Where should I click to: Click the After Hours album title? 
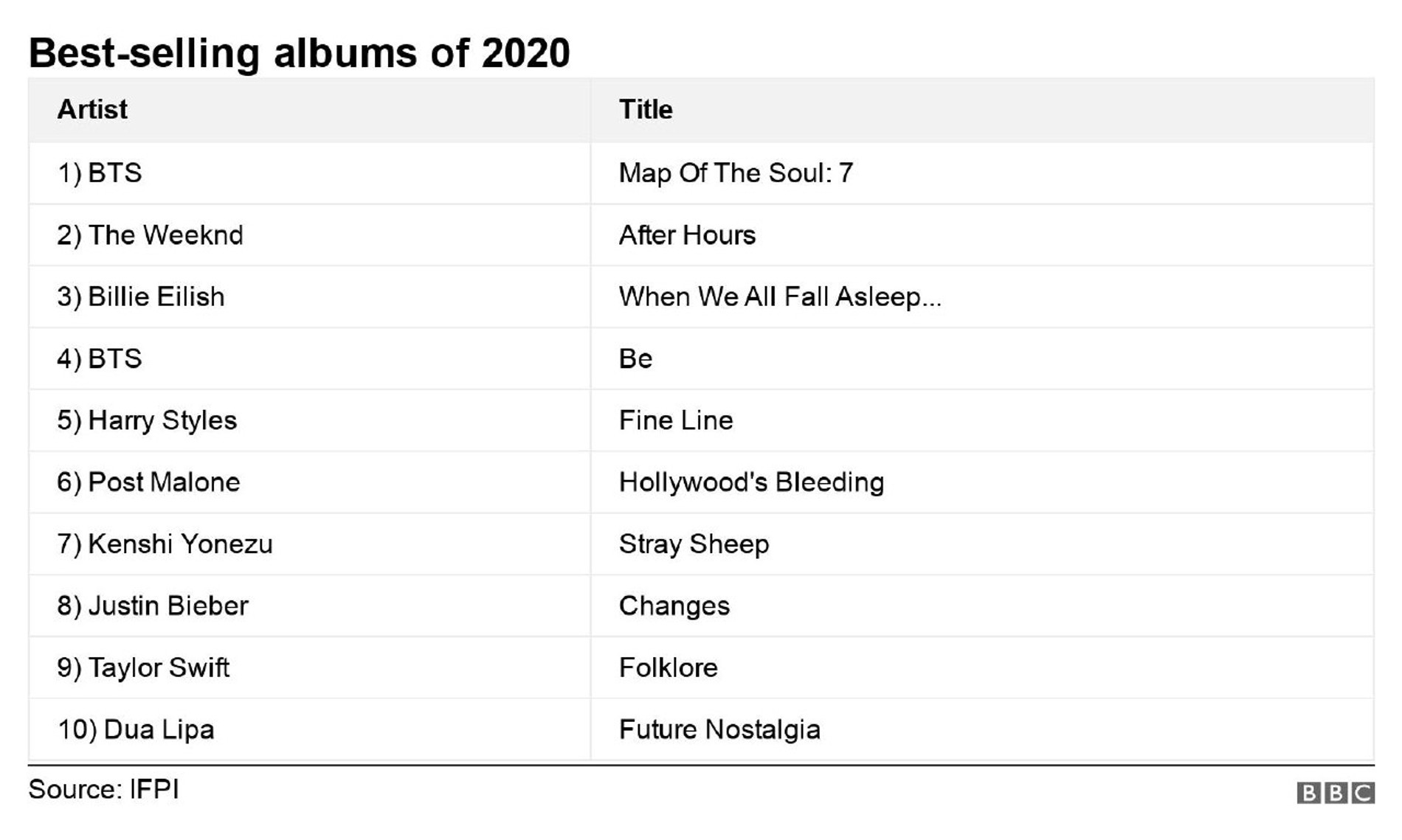tap(687, 235)
